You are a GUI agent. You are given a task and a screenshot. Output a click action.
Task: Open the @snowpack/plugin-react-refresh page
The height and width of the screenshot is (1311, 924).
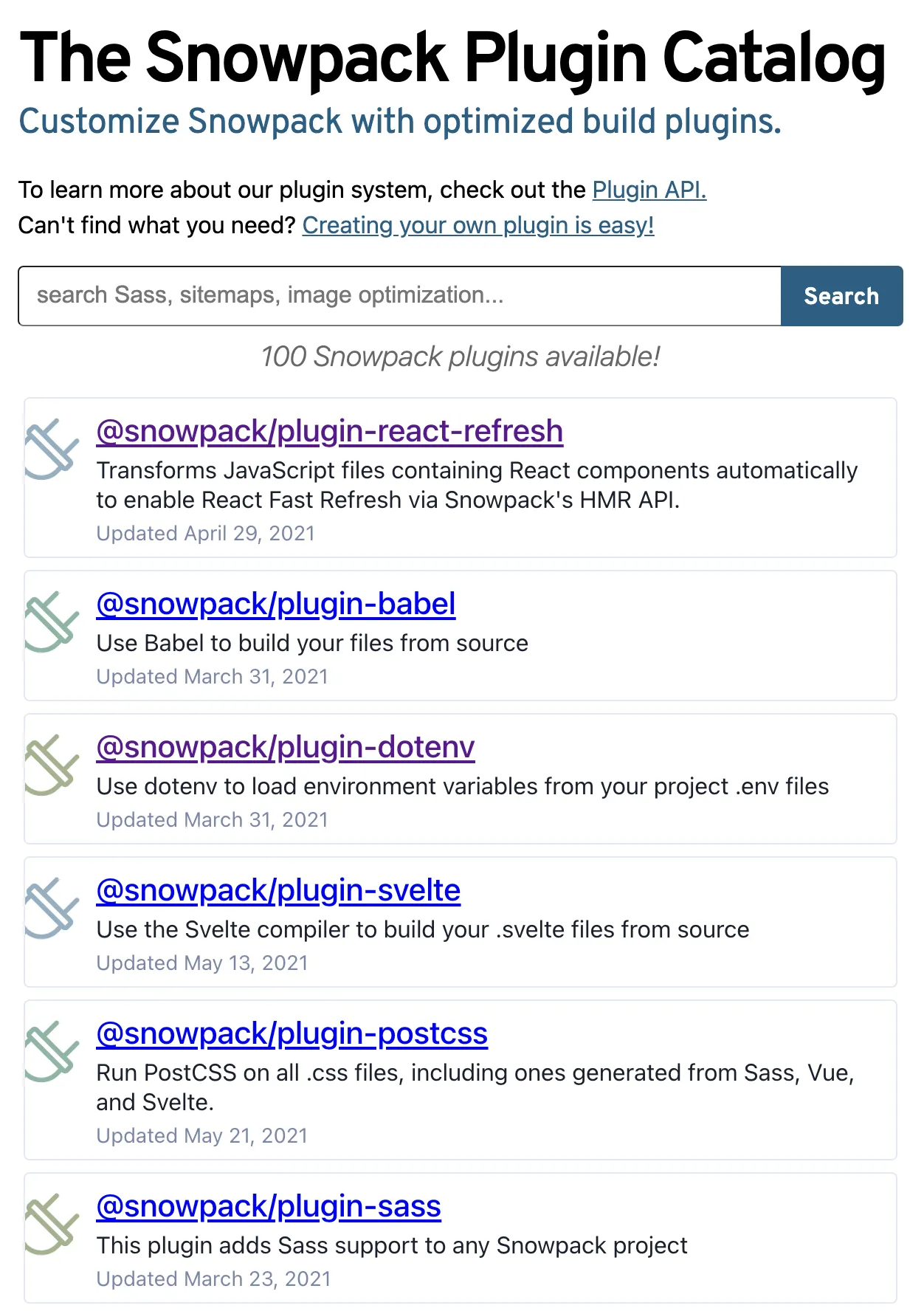pos(328,430)
